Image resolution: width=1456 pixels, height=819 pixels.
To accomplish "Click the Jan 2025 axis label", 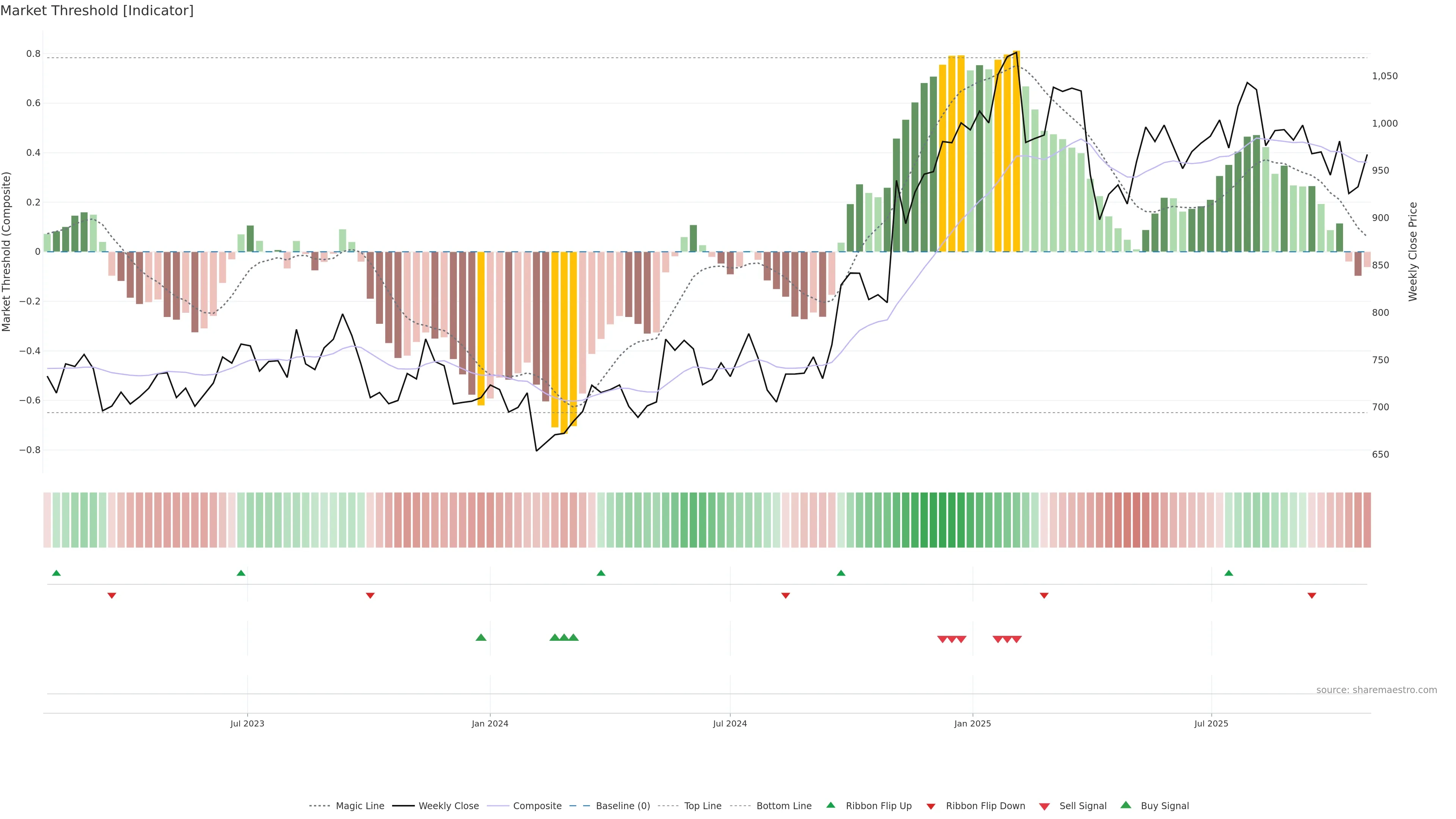I will pyautogui.click(x=972, y=723).
